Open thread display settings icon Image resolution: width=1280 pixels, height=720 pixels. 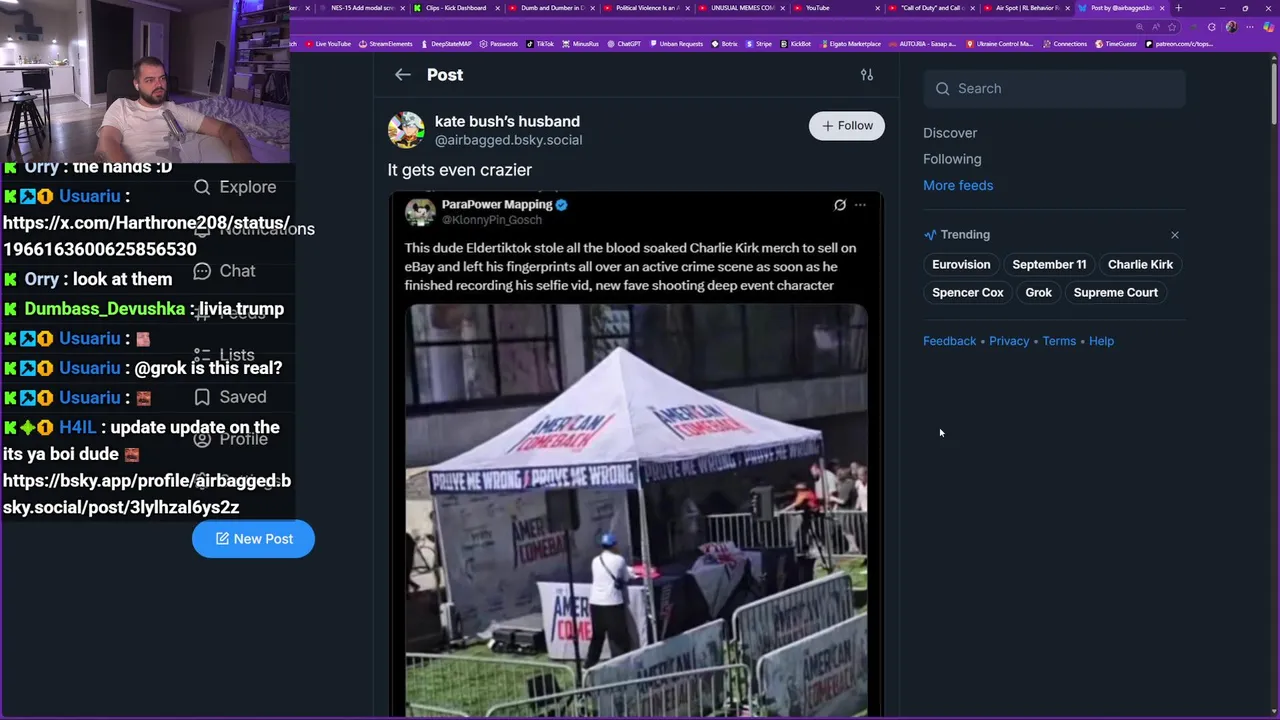point(867,75)
